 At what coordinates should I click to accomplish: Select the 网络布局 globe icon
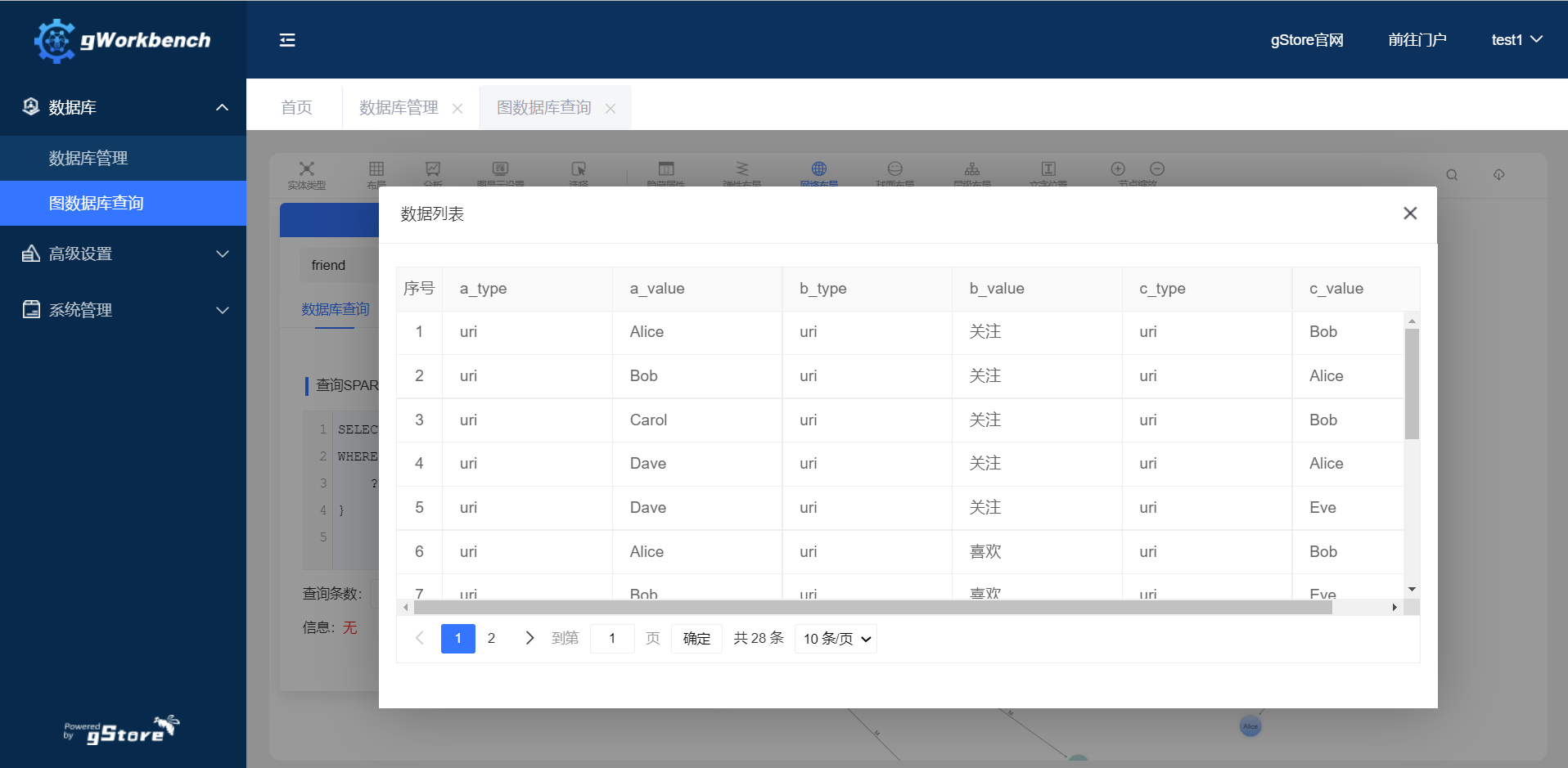(818, 169)
